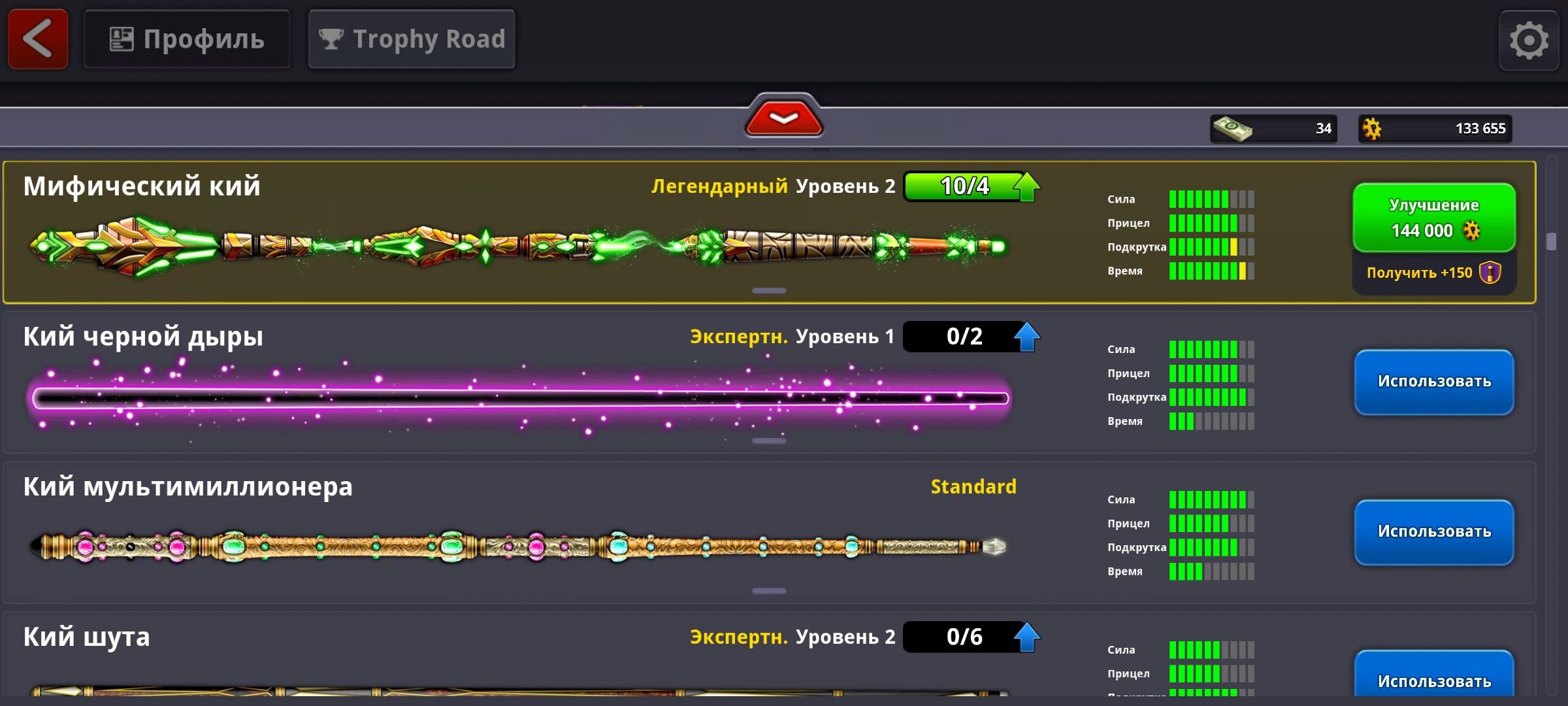Tap blue upgrade arrow on Кий черной дыры
This screenshot has width=1568, height=706.
(x=1026, y=337)
